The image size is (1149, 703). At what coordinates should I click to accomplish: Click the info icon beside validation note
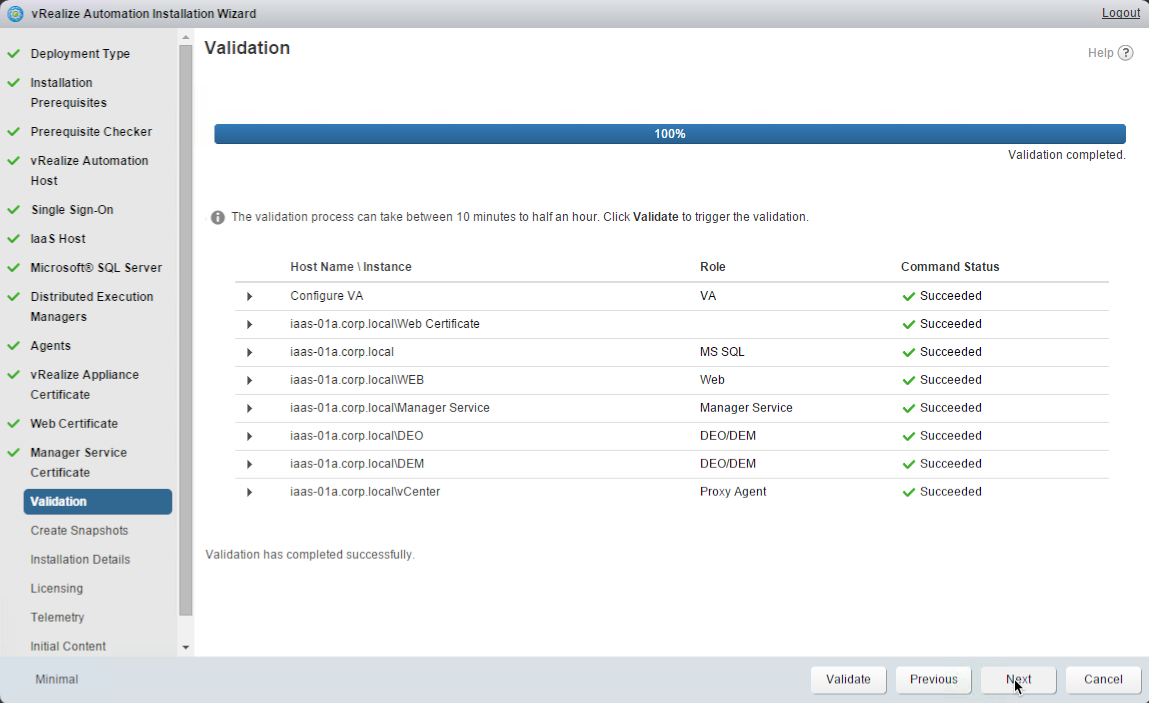pos(218,218)
